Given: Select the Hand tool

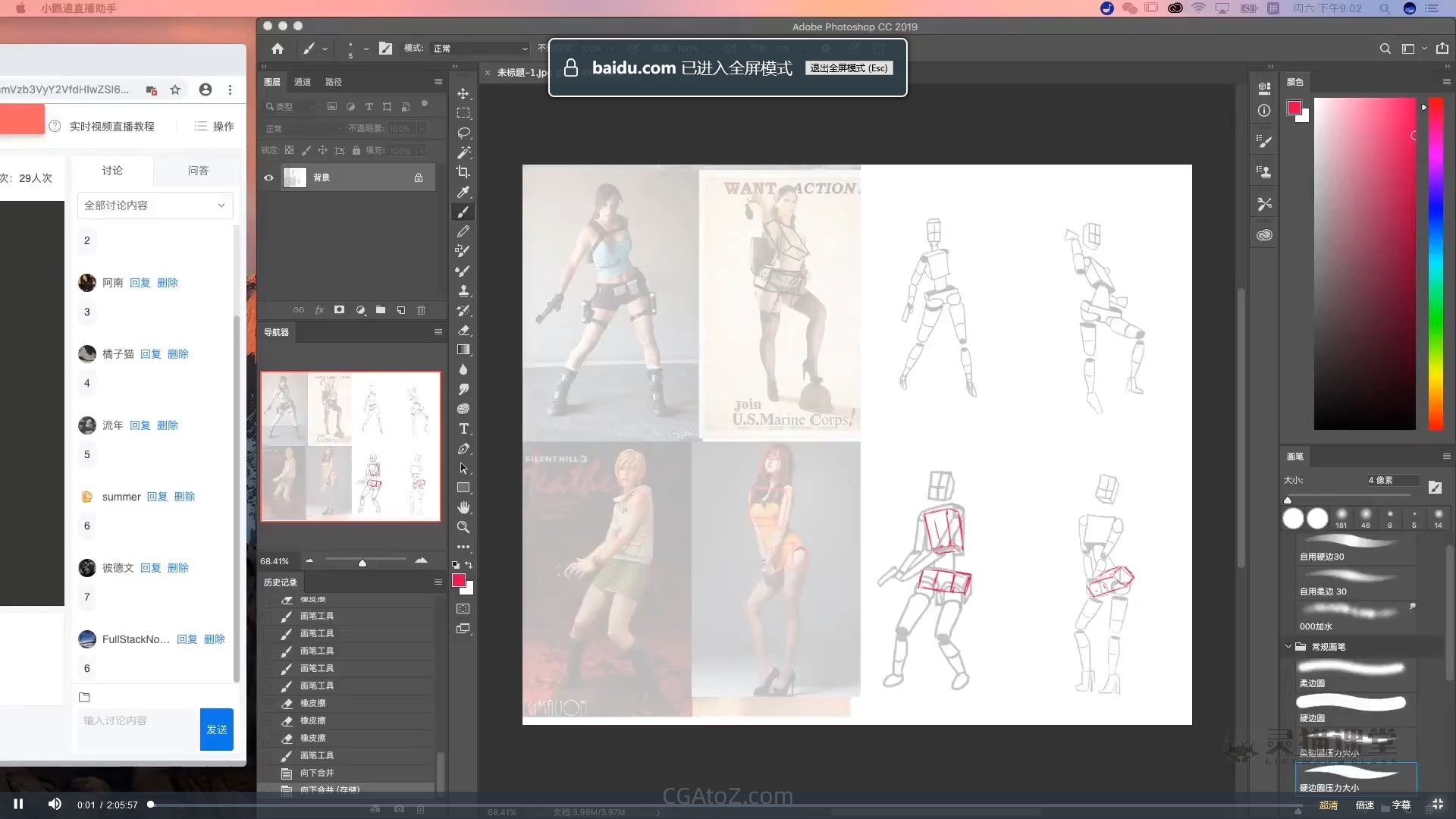Looking at the screenshot, I should pos(463,507).
